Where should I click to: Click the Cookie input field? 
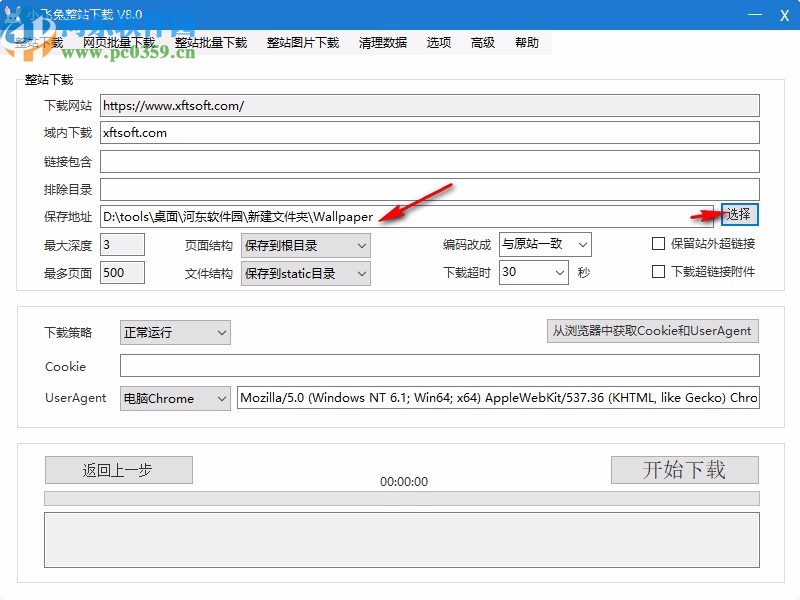point(440,365)
